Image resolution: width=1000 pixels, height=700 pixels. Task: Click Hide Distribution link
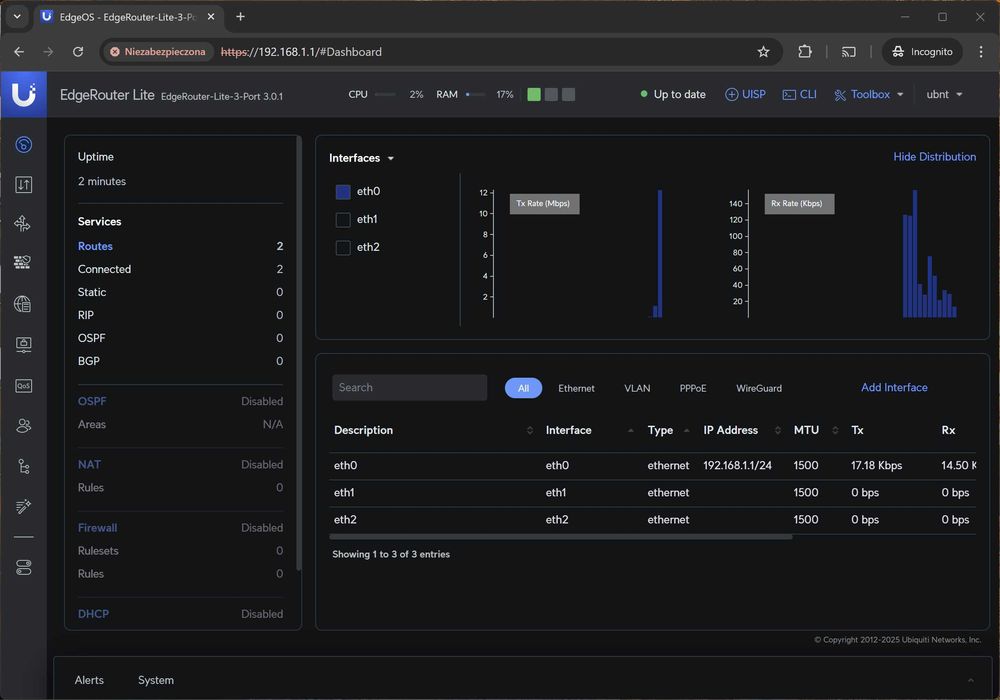pos(934,157)
